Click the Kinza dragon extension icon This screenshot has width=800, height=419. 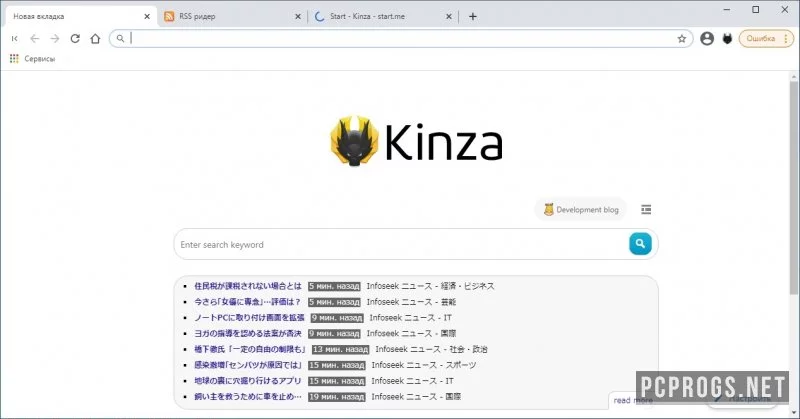728,38
